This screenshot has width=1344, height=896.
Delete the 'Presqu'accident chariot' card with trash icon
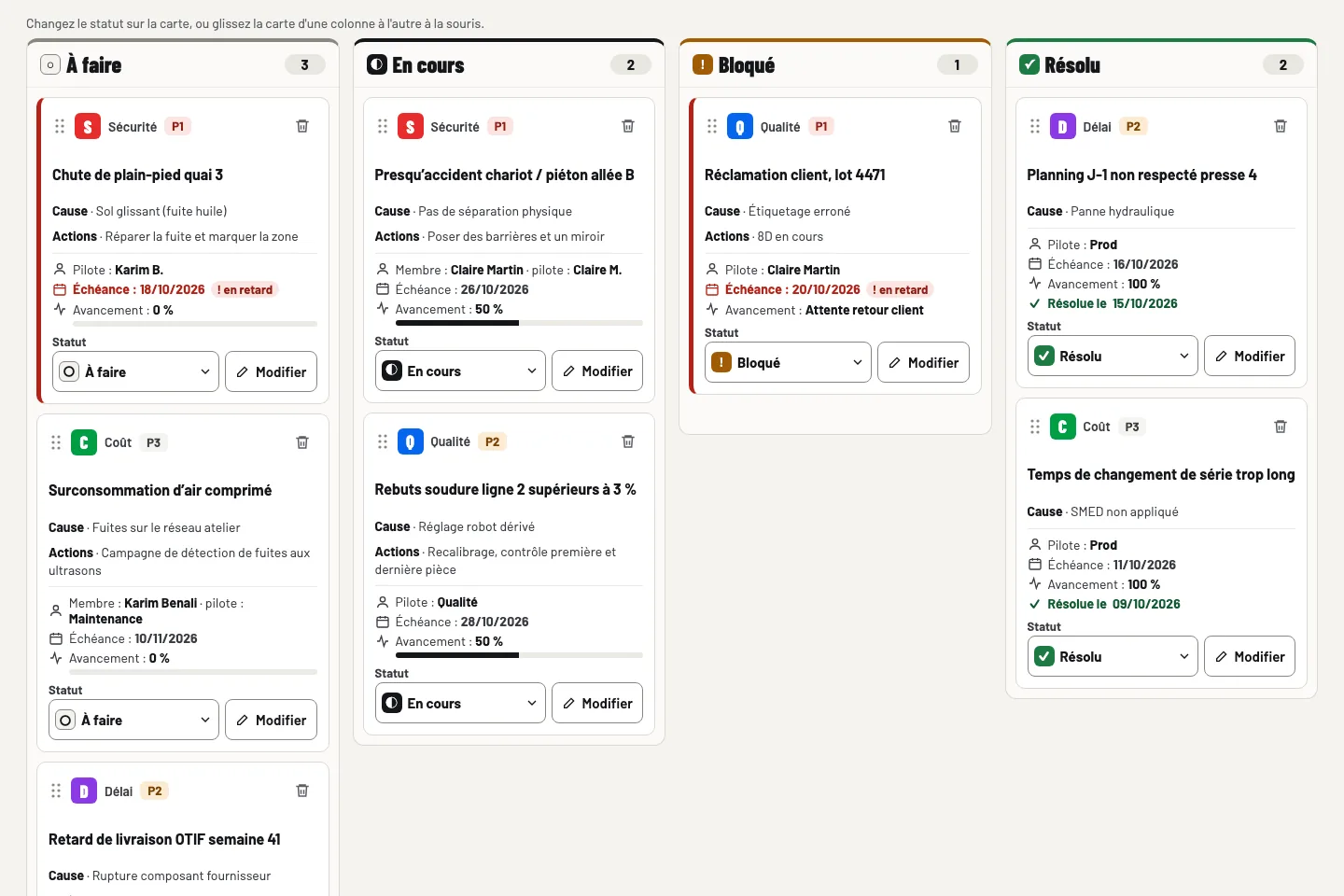(628, 126)
